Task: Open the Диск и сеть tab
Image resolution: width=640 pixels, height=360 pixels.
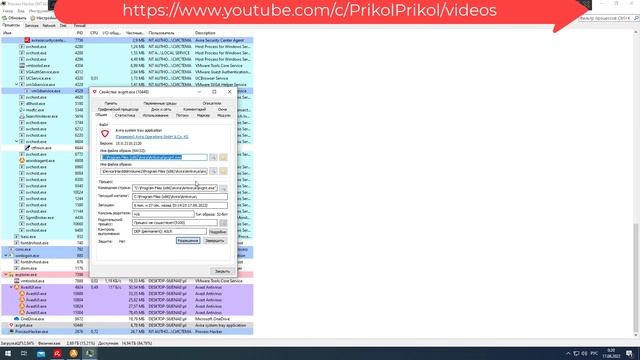Action: 161,109
